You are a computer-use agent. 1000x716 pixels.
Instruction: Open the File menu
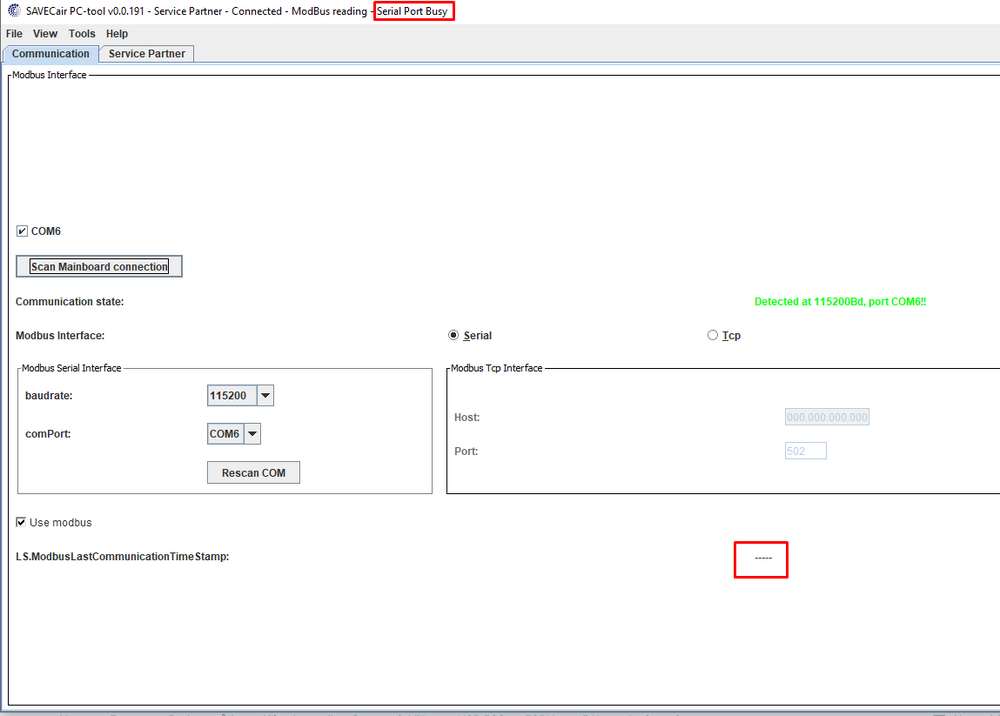point(14,34)
